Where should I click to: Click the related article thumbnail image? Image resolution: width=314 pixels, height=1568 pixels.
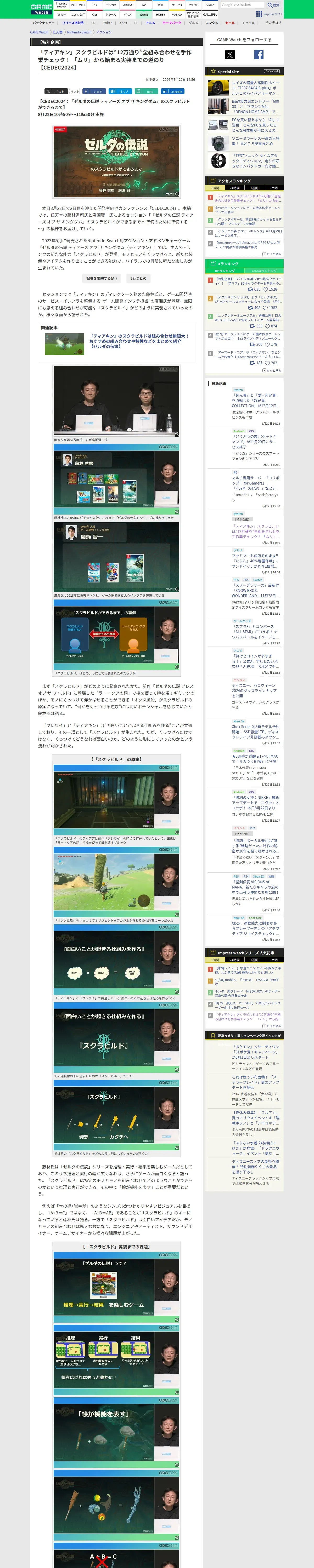[64, 344]
